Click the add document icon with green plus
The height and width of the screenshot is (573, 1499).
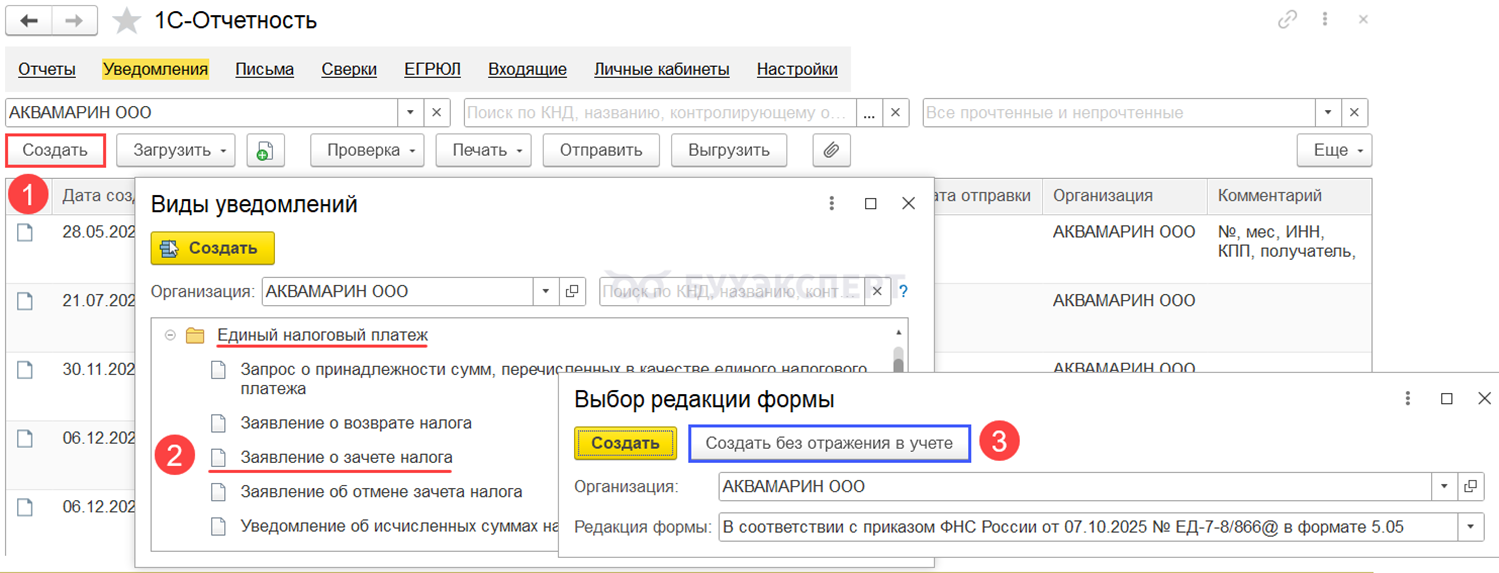coord(265,151)
